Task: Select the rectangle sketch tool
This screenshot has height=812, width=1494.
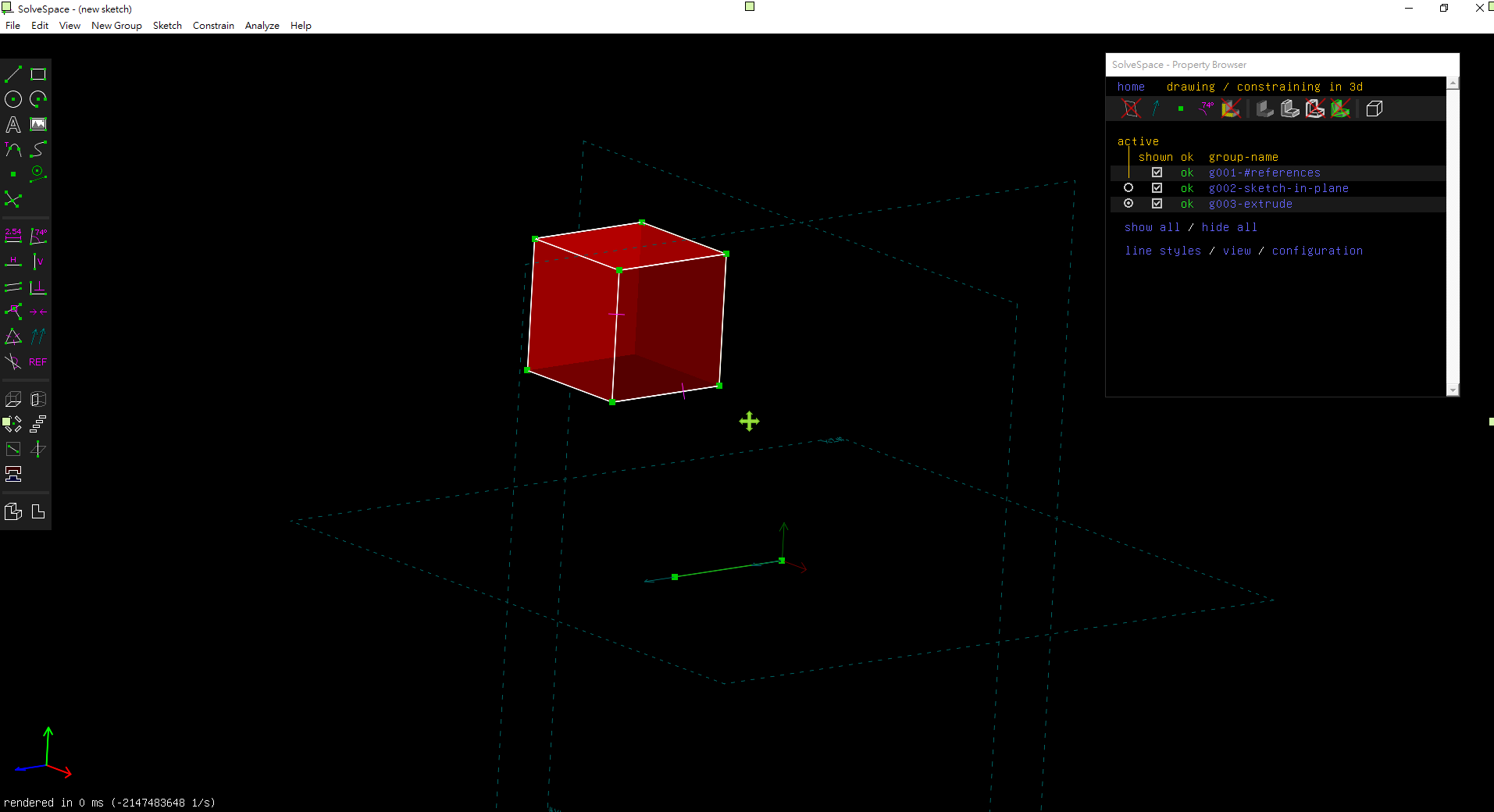Action: click(38, 74)
